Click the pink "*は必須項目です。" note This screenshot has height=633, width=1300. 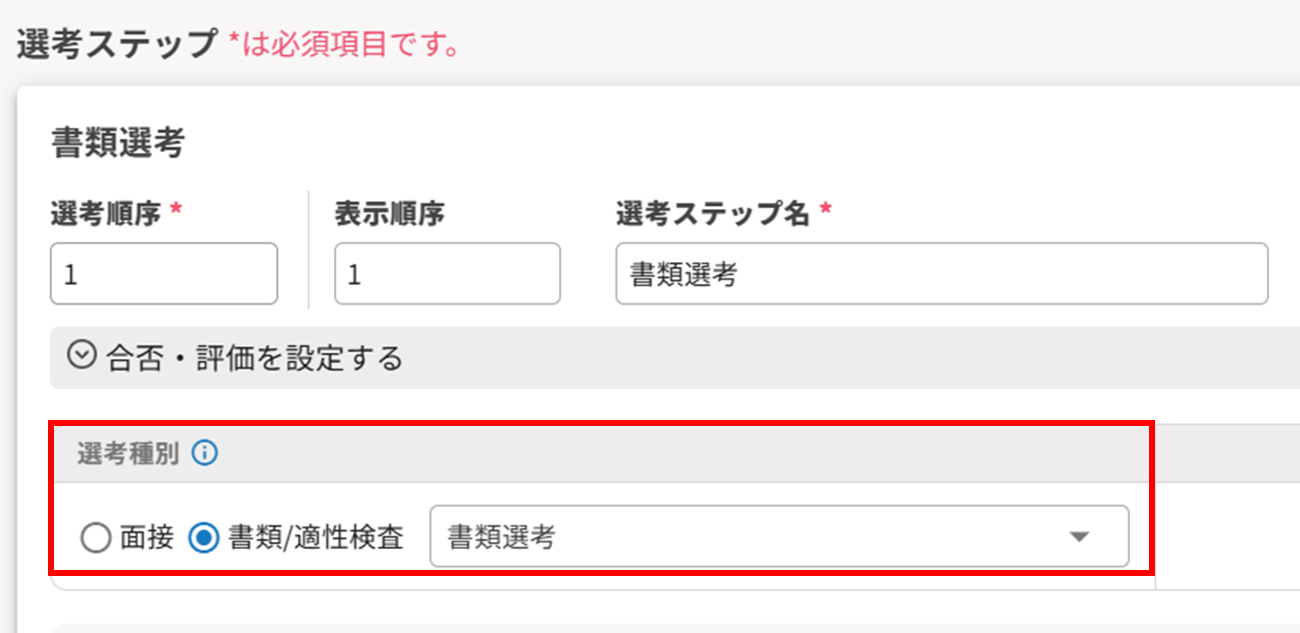pyautogui.click(x=344, y=46)
